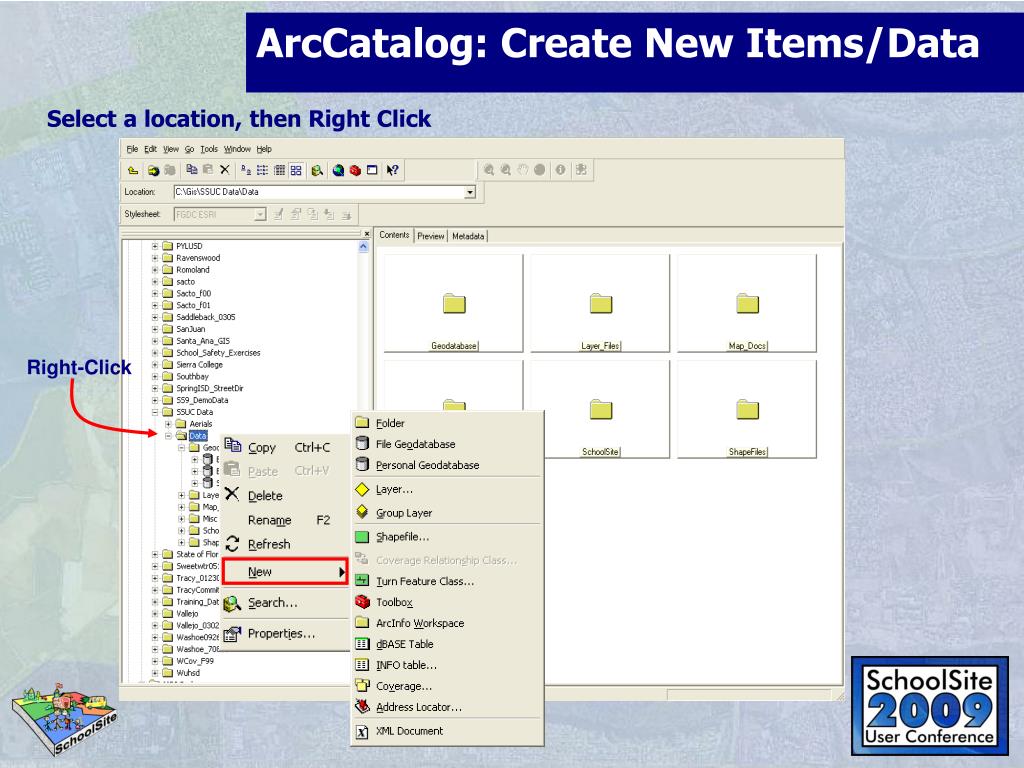Viewport: 1024px width, 768px height.
Task: Open the New submenu arrow in context menu
Action: coord(342,572)
